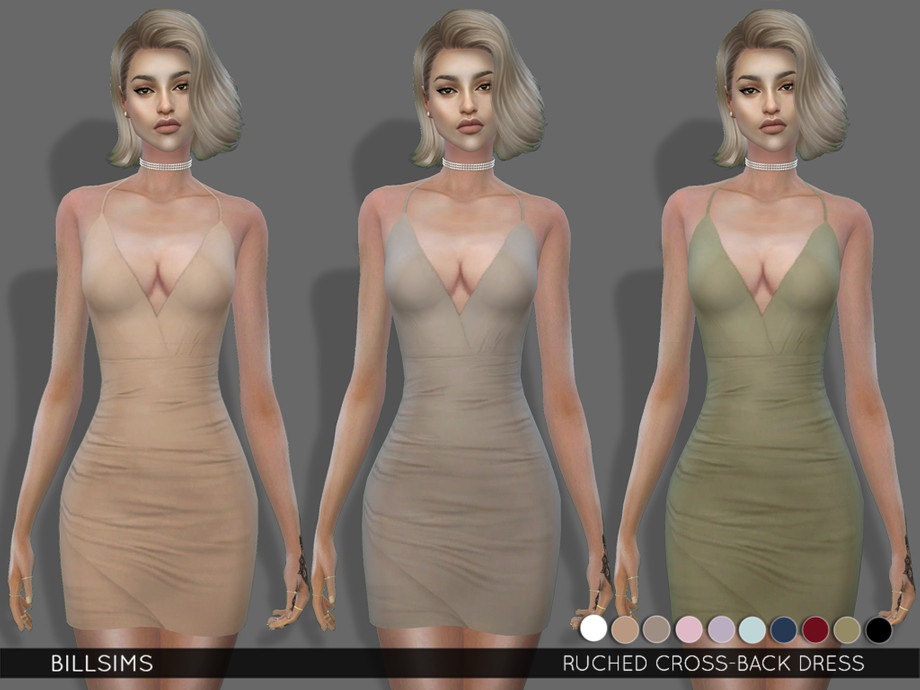
Task: Pick the dark red burgundy swatch
Action: [x=815, y=628]
